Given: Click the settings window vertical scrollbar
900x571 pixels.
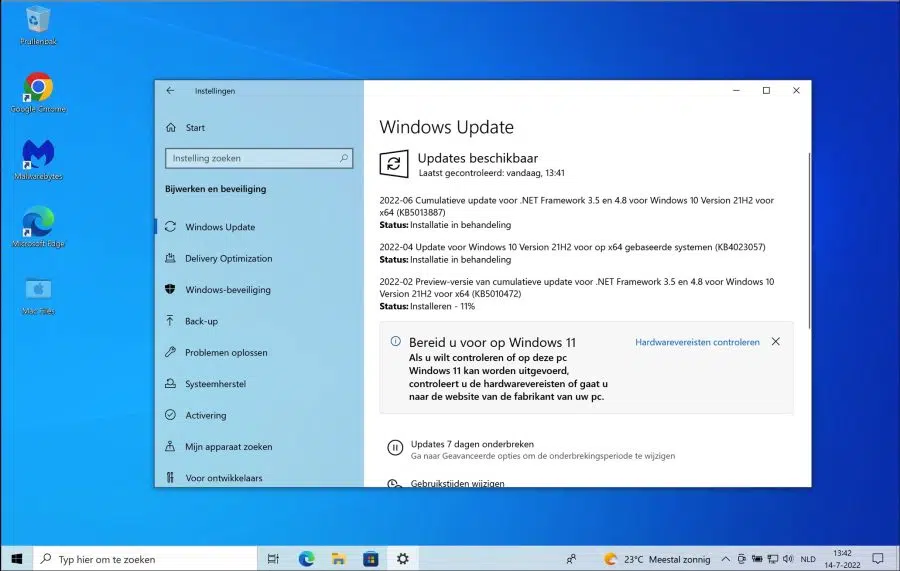Looking at the screenshot, I should 809,241.
